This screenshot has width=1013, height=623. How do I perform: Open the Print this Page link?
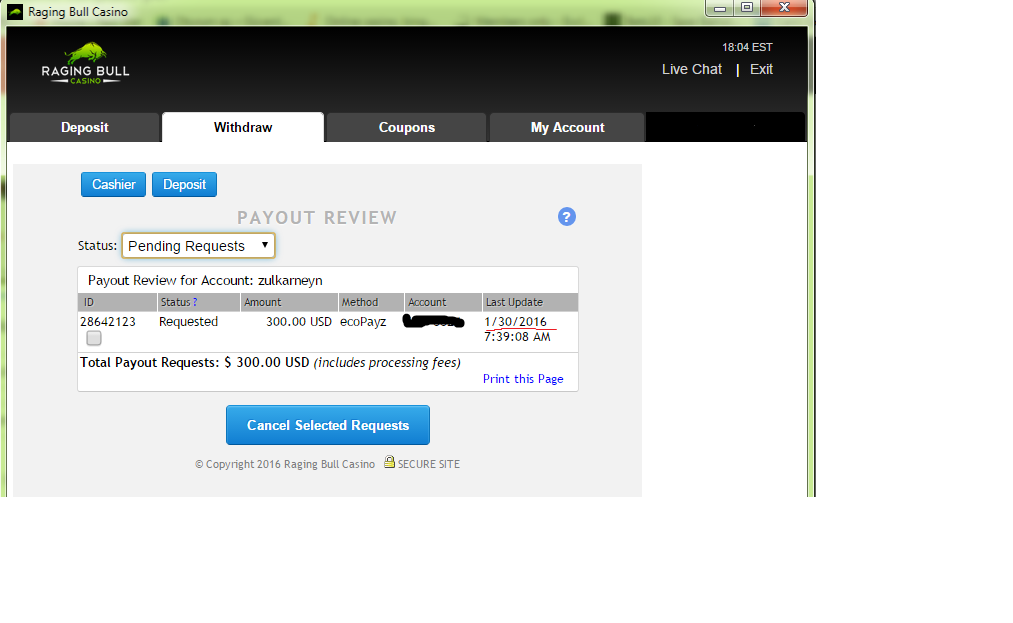(x=523, y=379)
